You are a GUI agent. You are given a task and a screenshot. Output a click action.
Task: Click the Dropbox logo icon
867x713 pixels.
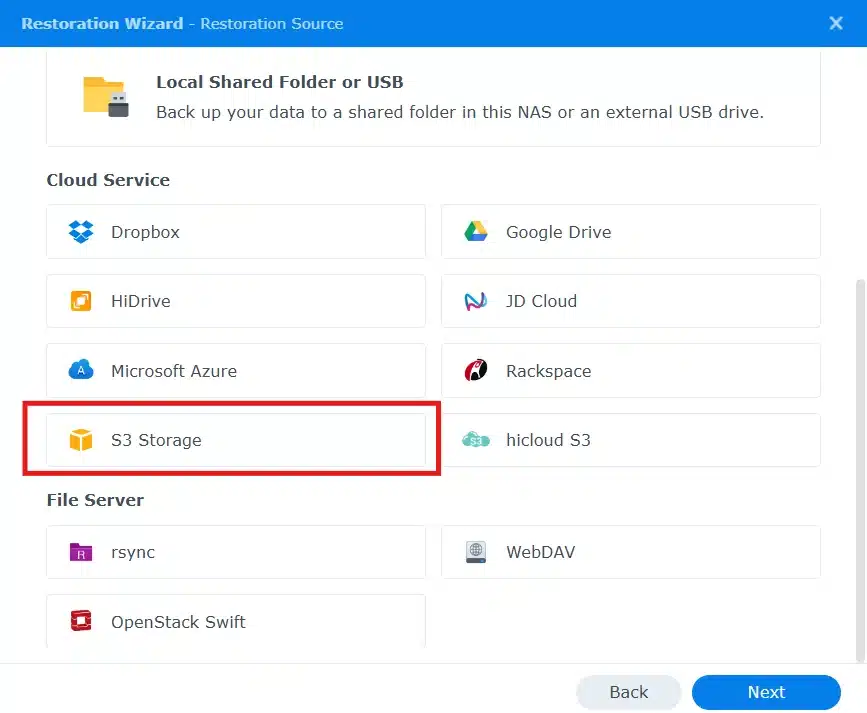(x=81, y=232)
